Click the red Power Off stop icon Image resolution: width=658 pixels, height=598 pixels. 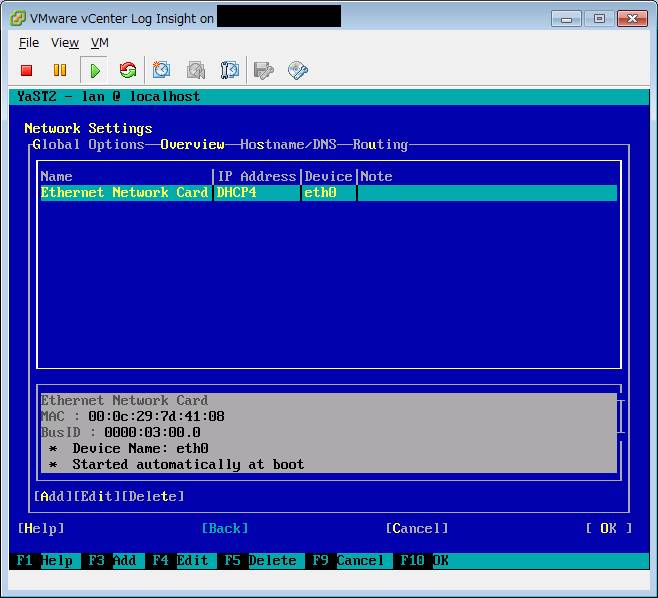pyautogui.click(x=26, y=70)
